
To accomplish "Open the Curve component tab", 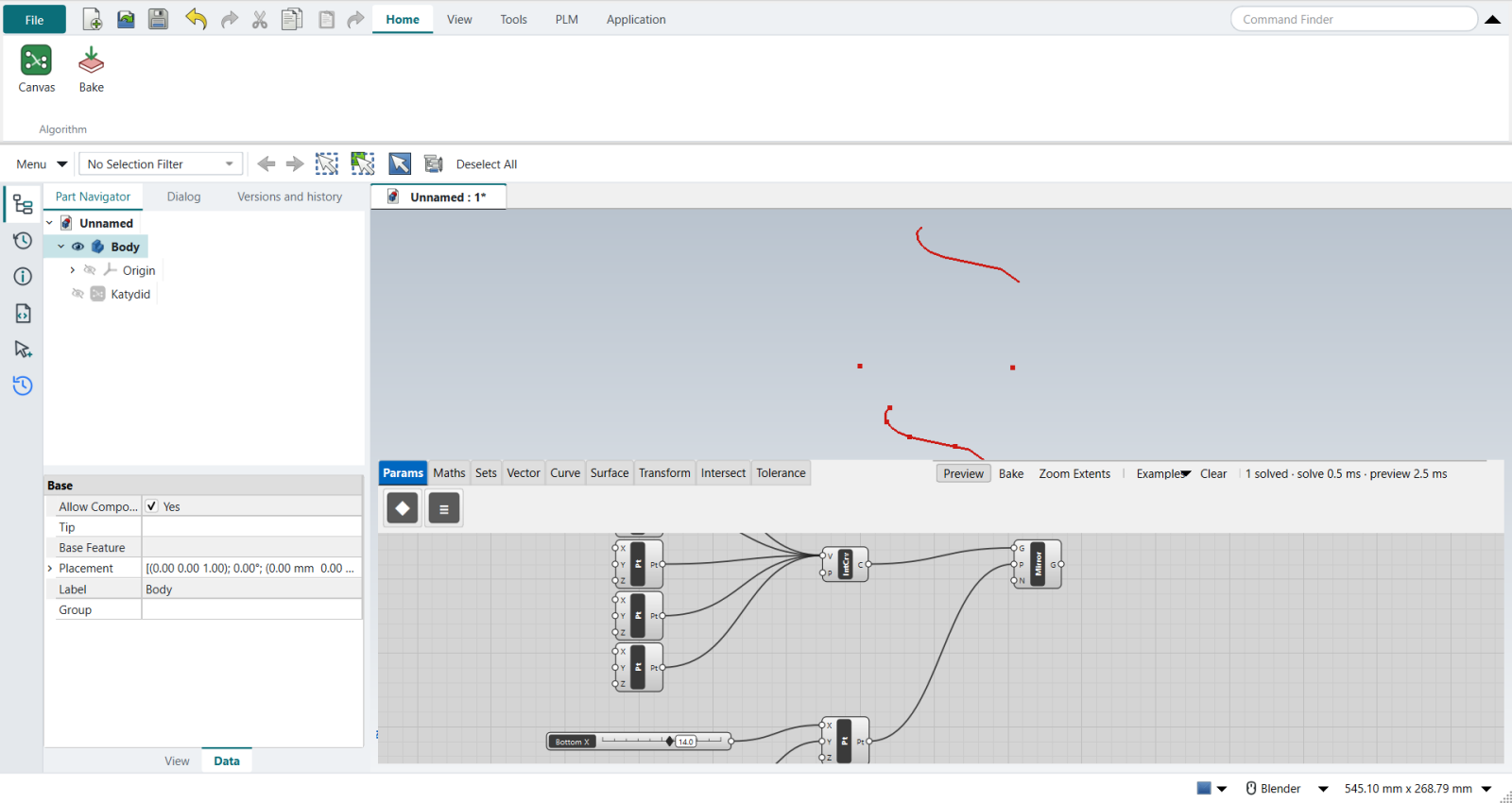I will pyautogui.click(x=565, y=472).
